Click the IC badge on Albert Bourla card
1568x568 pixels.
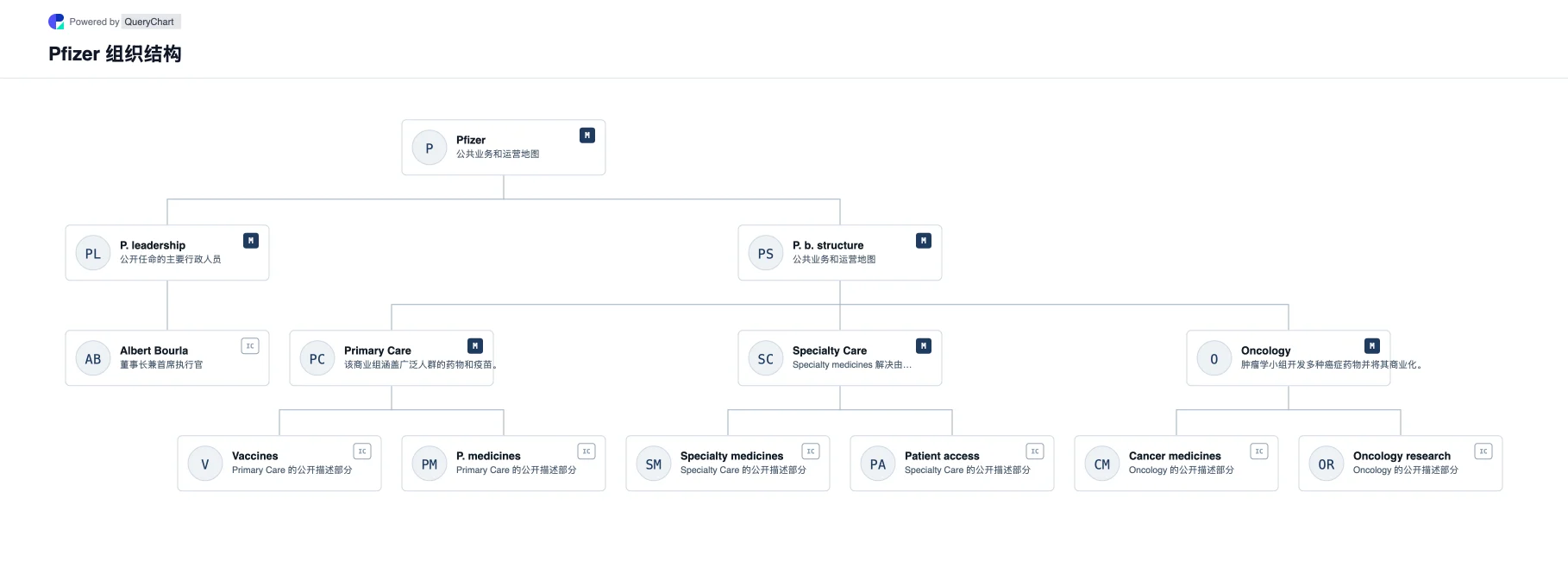coord(250,346)
